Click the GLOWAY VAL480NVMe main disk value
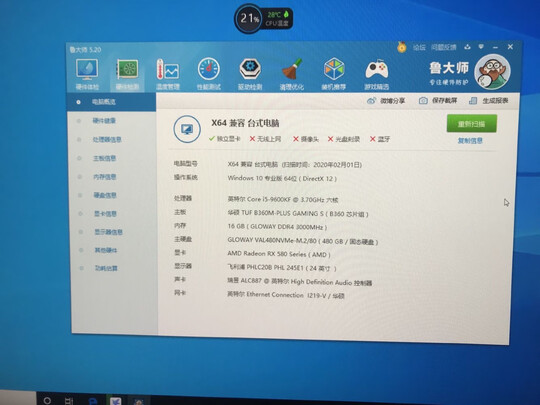The width and height of the screenshot is (540, 405). (x=303, y=241)
